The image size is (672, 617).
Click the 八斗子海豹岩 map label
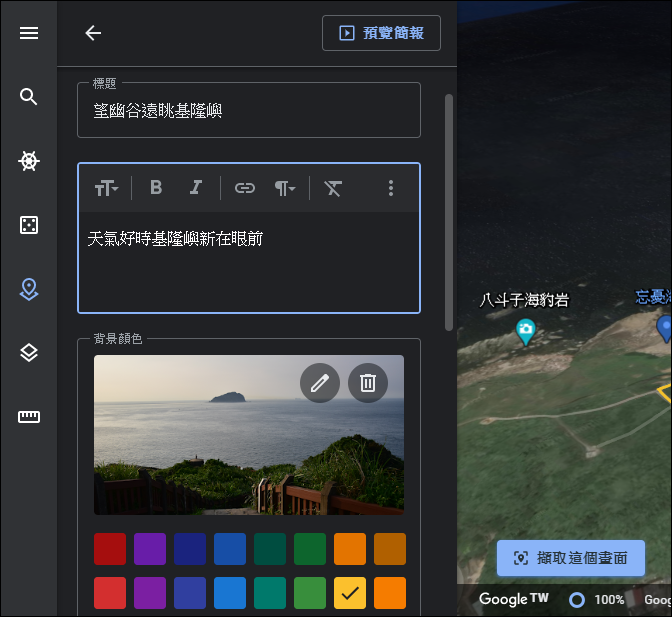coord(524,300)
